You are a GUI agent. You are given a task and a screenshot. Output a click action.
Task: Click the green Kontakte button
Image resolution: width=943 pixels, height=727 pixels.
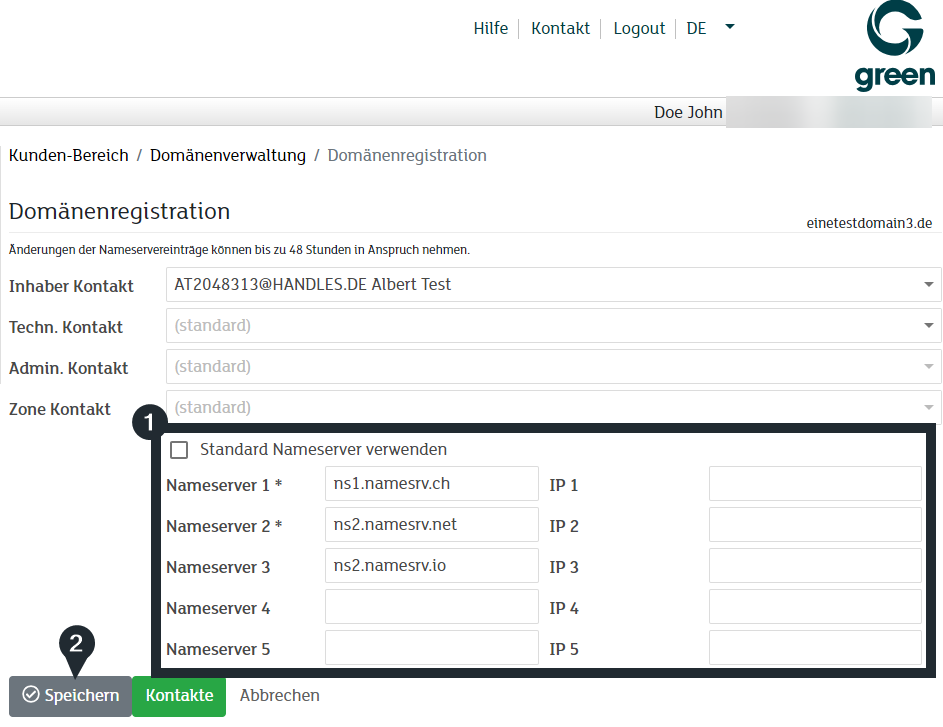pyautogui.click(x=178, y=696)
